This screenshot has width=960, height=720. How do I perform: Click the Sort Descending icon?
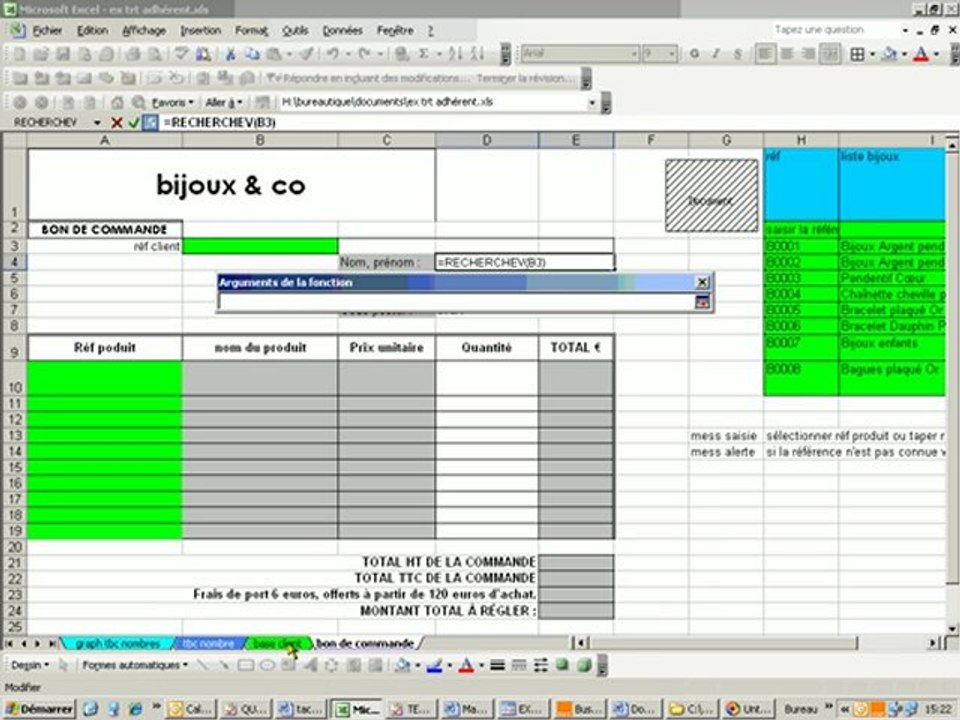coord(477,54)
